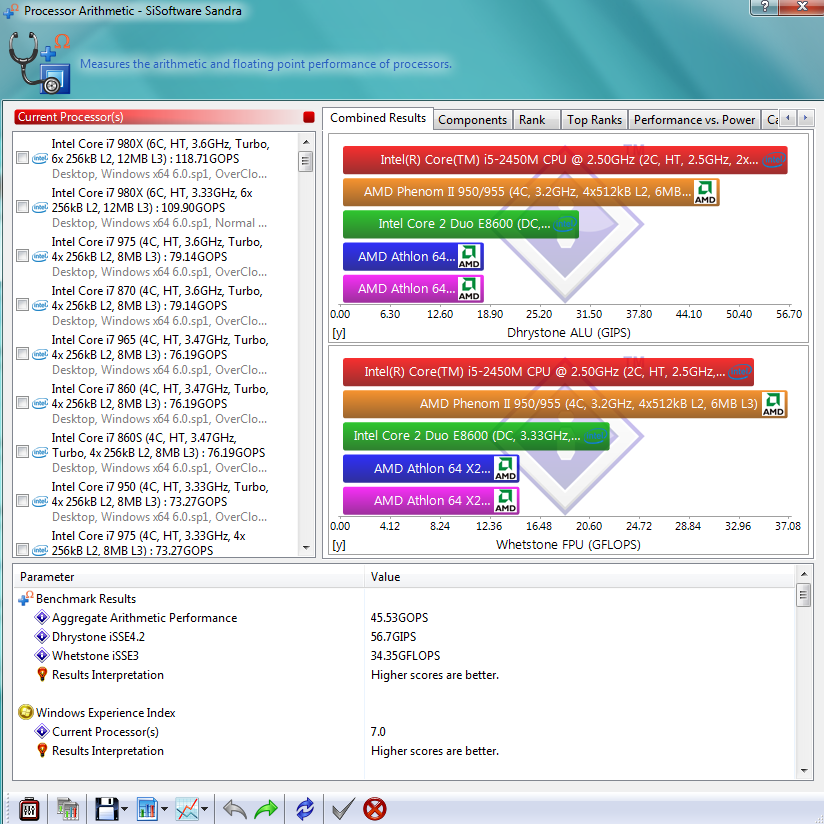Viewport: 824px width, 824px height.
Task: Click the Intel logo on the Dhrystone i5-2450M bar
Action: pos(774,160)
